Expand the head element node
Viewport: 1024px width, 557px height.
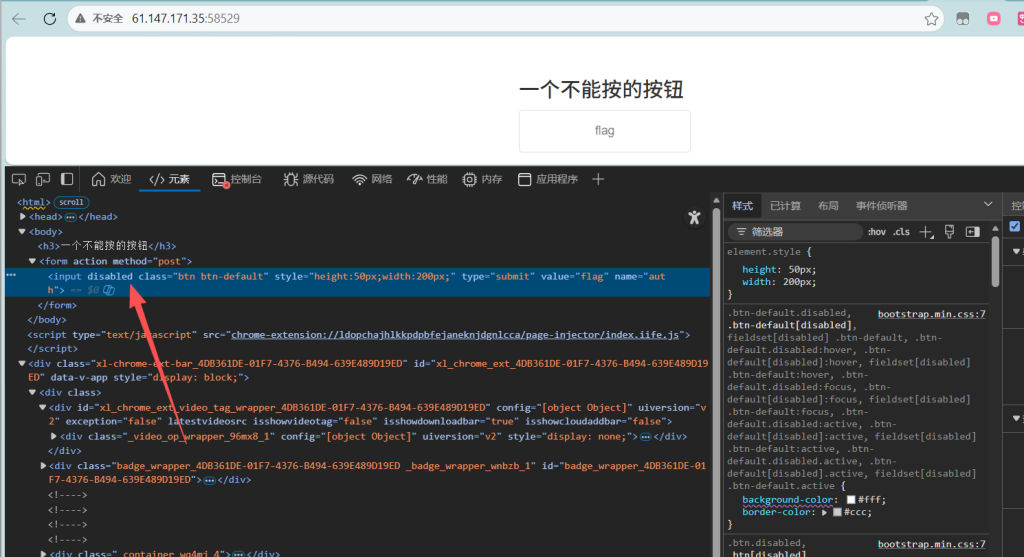click(23, 217)
